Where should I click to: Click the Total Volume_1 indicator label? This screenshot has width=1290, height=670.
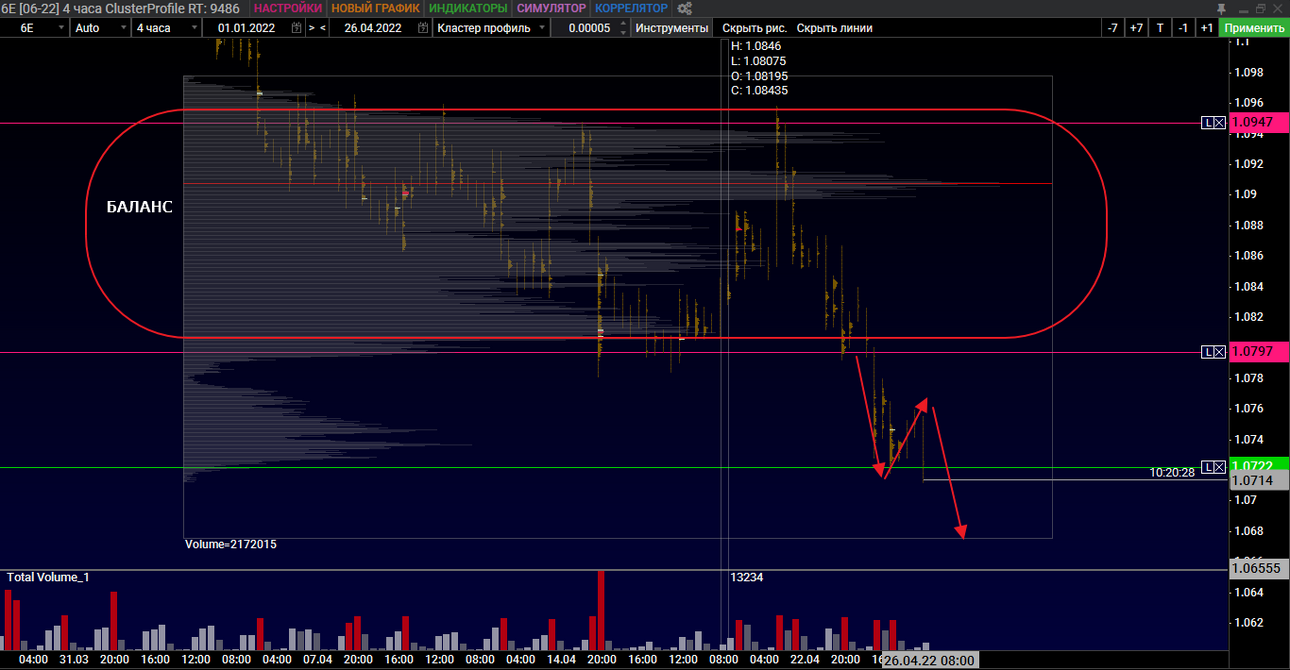tap(48, 577)
